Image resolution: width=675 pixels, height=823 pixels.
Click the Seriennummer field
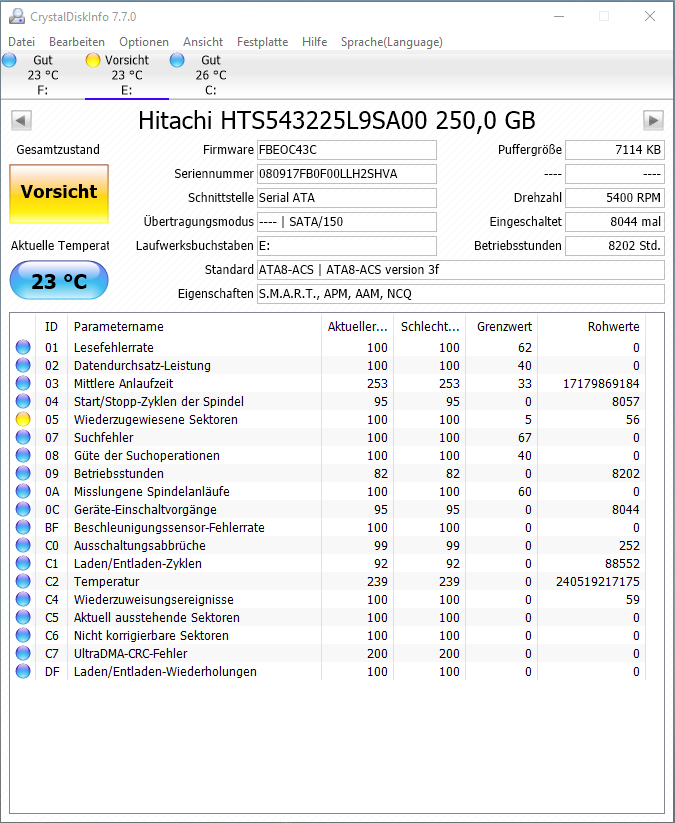pos(346,174)
